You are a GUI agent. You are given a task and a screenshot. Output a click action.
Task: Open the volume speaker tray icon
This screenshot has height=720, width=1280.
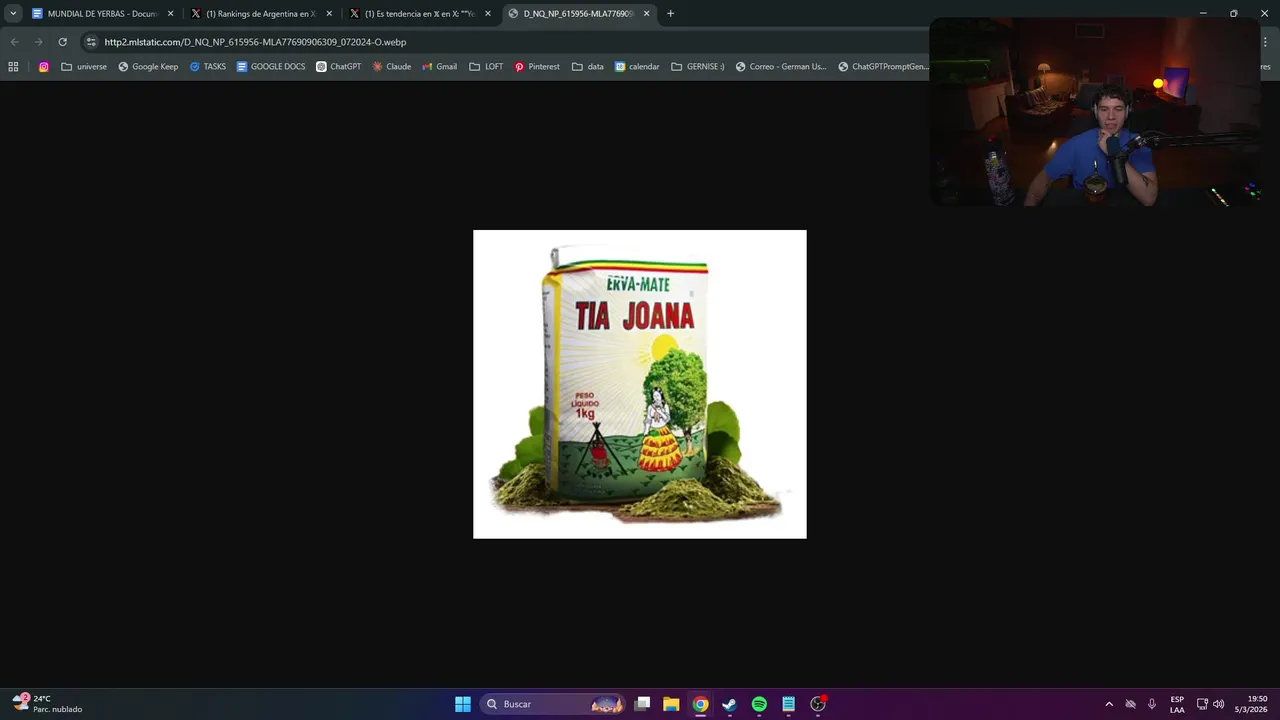[1218, 704]
